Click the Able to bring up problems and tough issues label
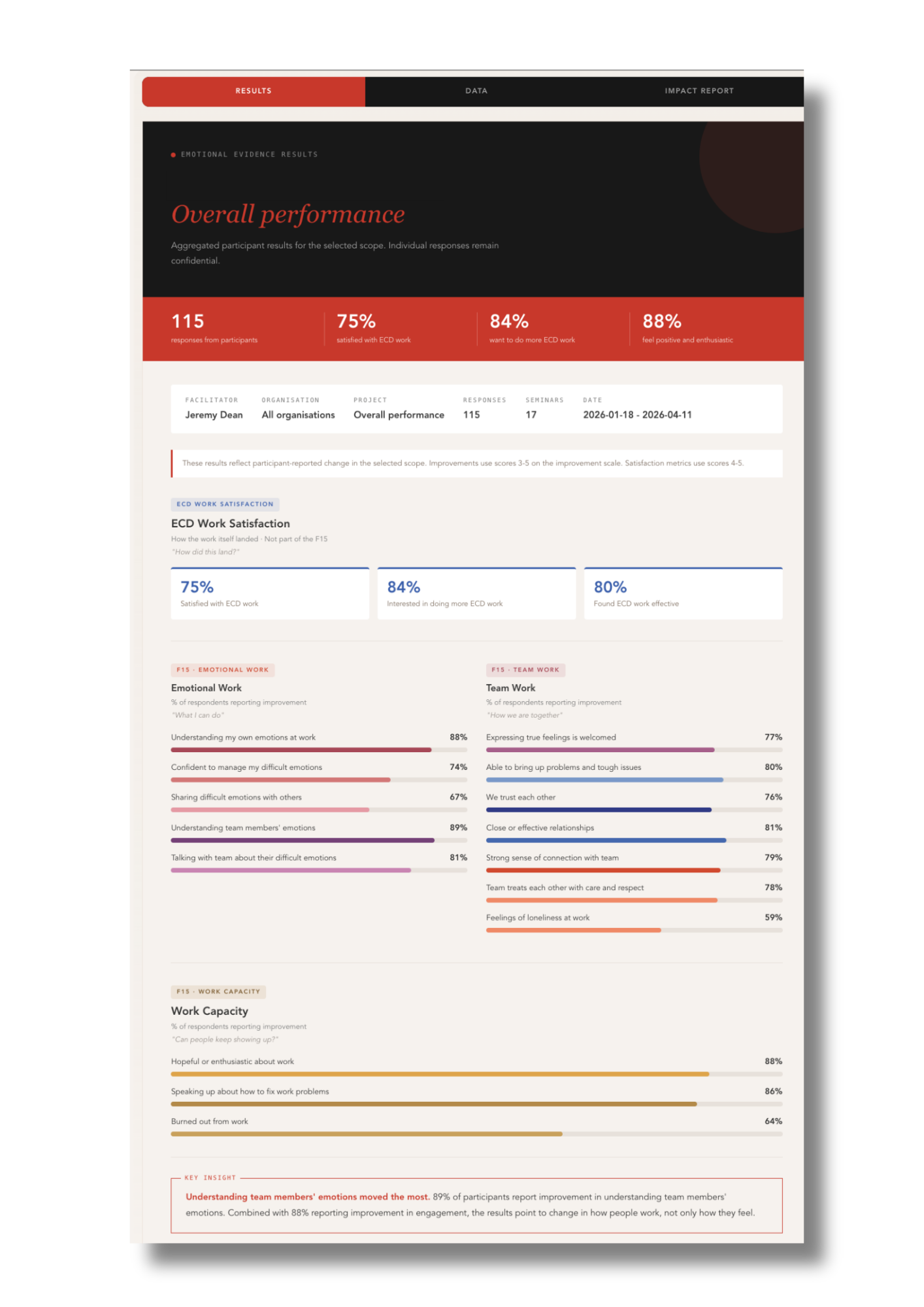Viewport: 924px width, 1307px height. click(563, 767)
